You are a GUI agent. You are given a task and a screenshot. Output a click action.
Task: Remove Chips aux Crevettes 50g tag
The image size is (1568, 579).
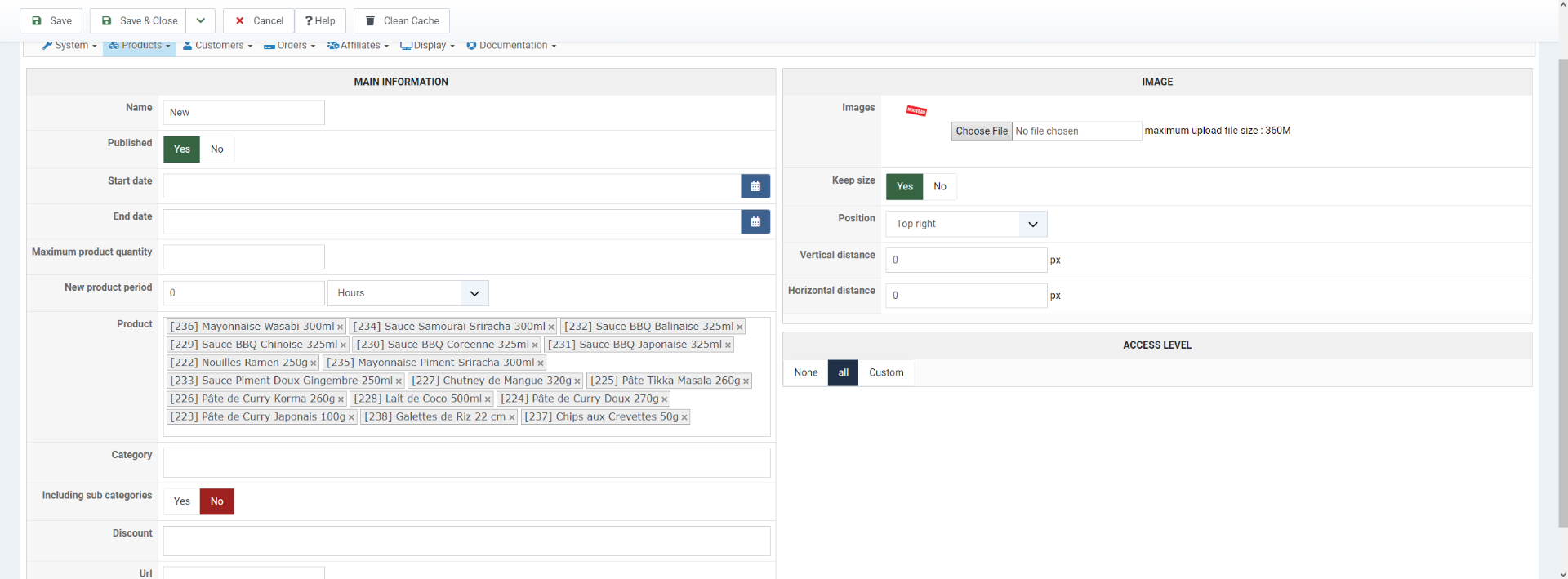[684, 416]
